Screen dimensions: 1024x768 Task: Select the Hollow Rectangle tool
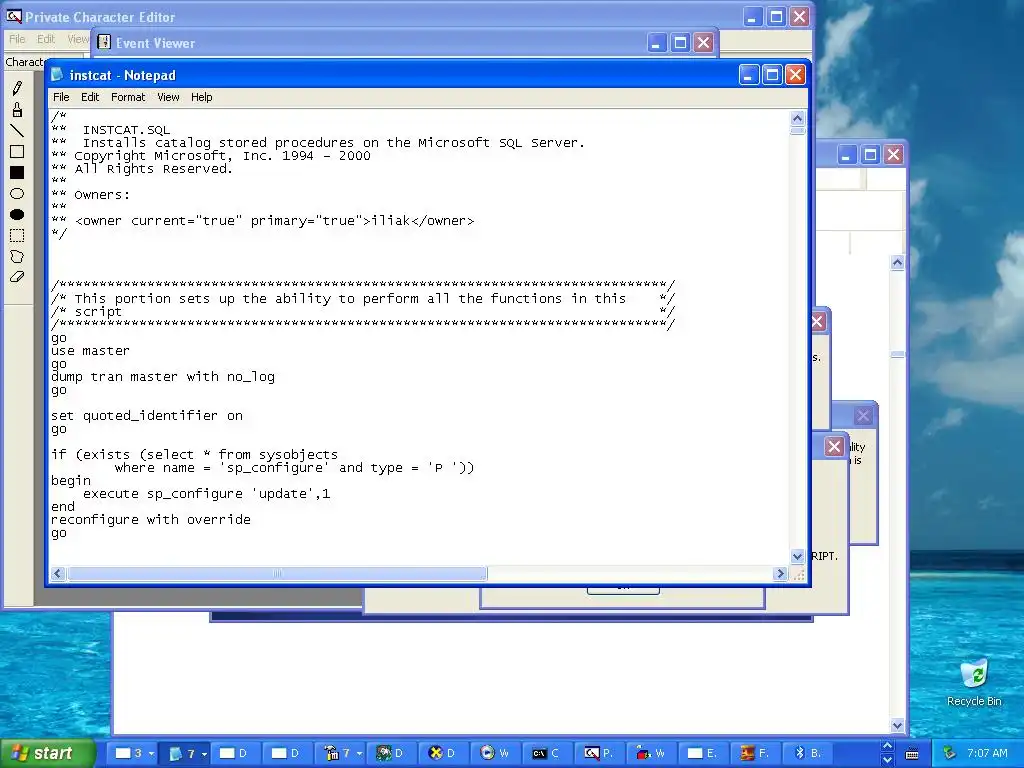(17, 152)
